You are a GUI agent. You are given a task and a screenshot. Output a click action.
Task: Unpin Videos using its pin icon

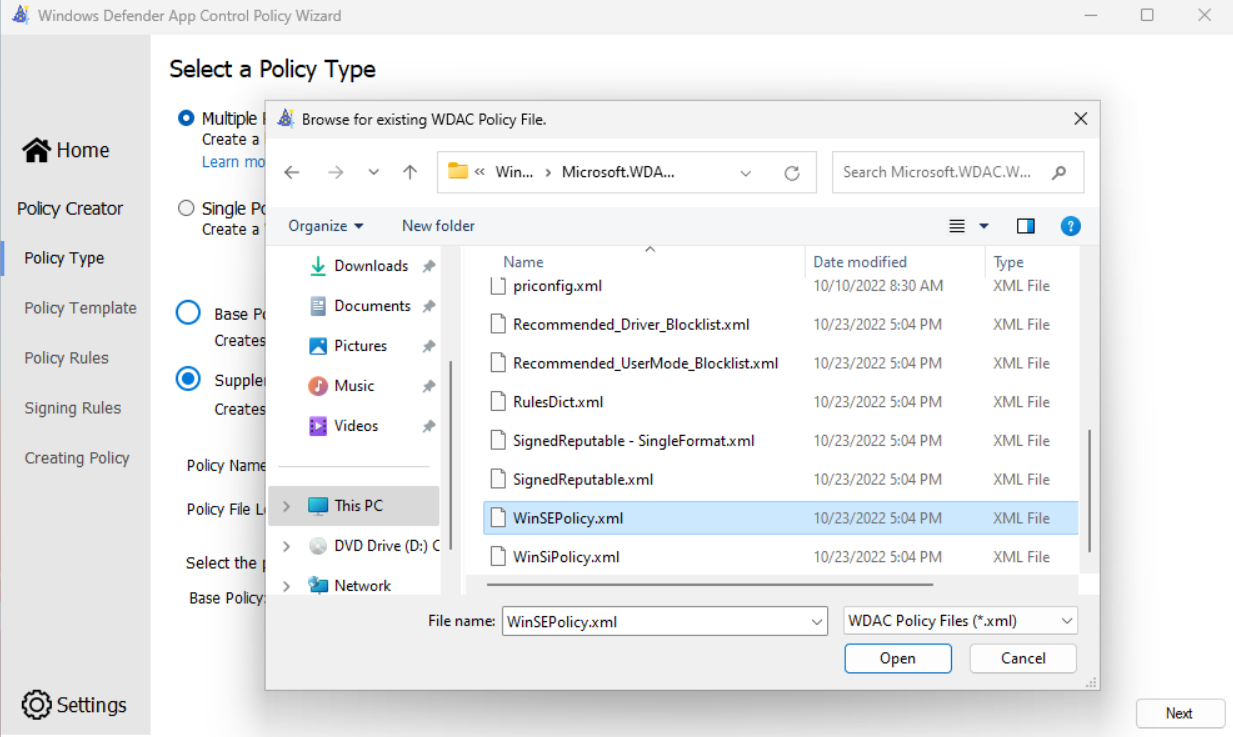coord(428,426)
